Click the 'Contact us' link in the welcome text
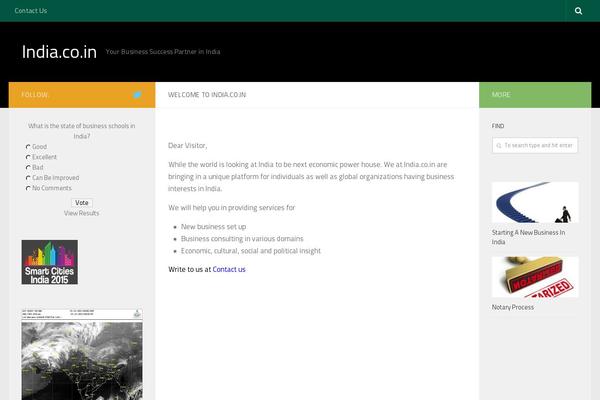The height and width of the screenshot is (400, 600). (x=229, y=269)
